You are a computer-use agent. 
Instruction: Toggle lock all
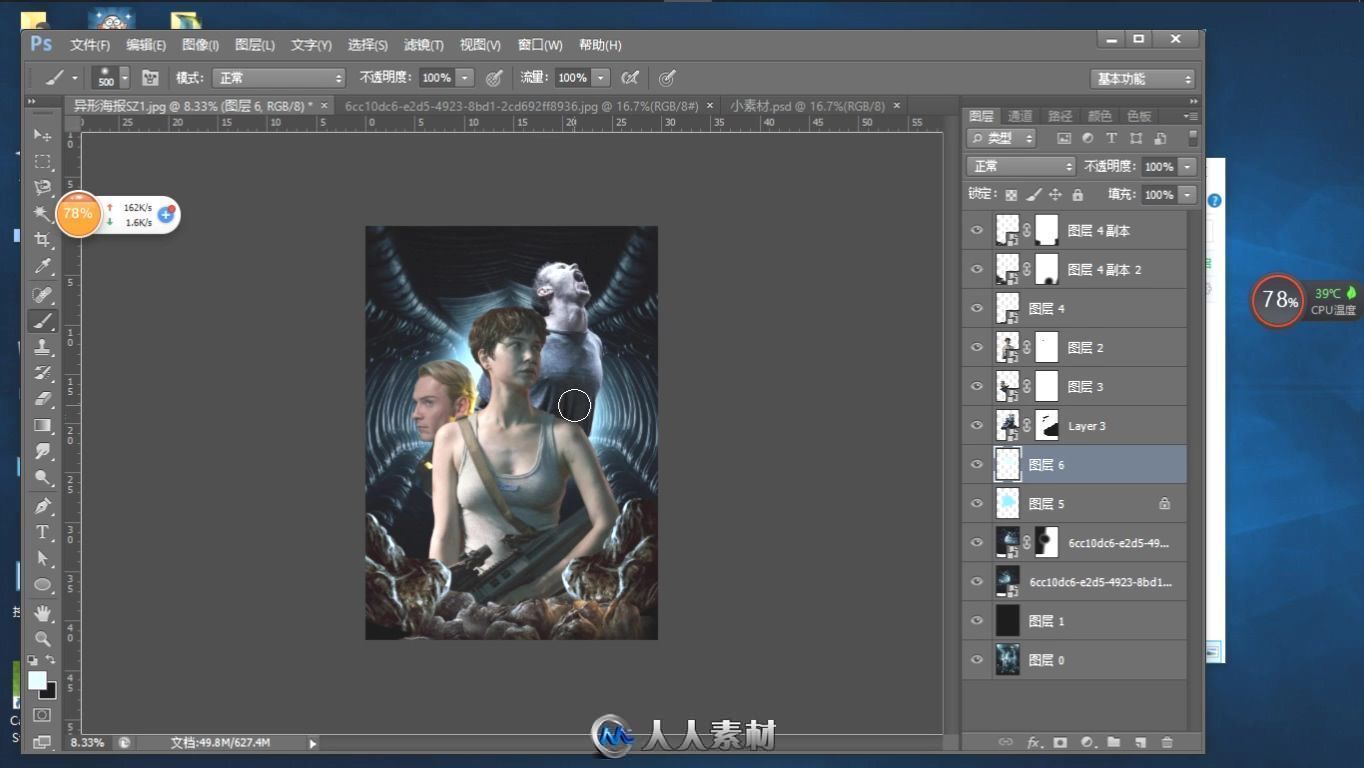point(1077,195)
